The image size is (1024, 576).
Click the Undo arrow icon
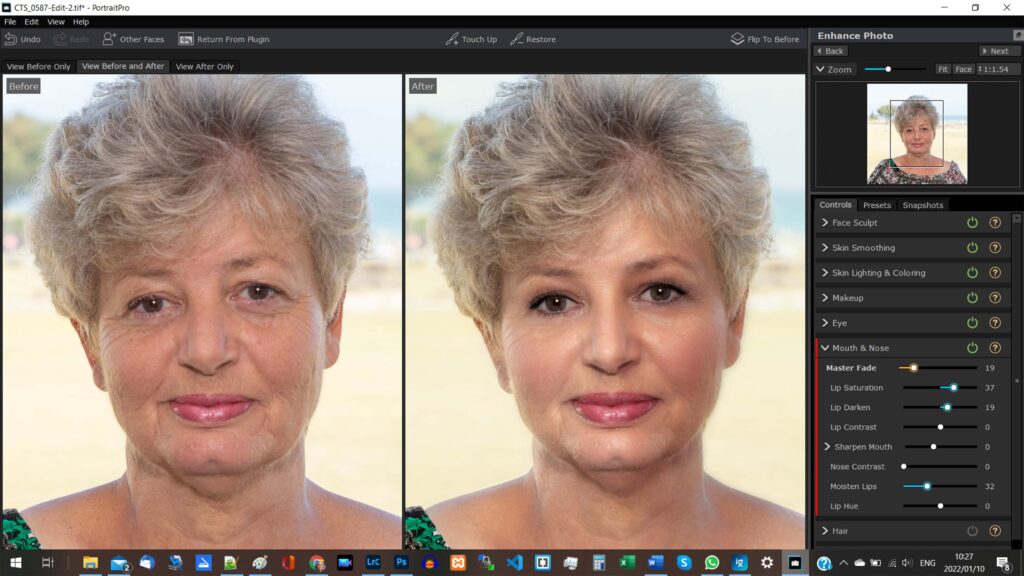coord(11,39)
